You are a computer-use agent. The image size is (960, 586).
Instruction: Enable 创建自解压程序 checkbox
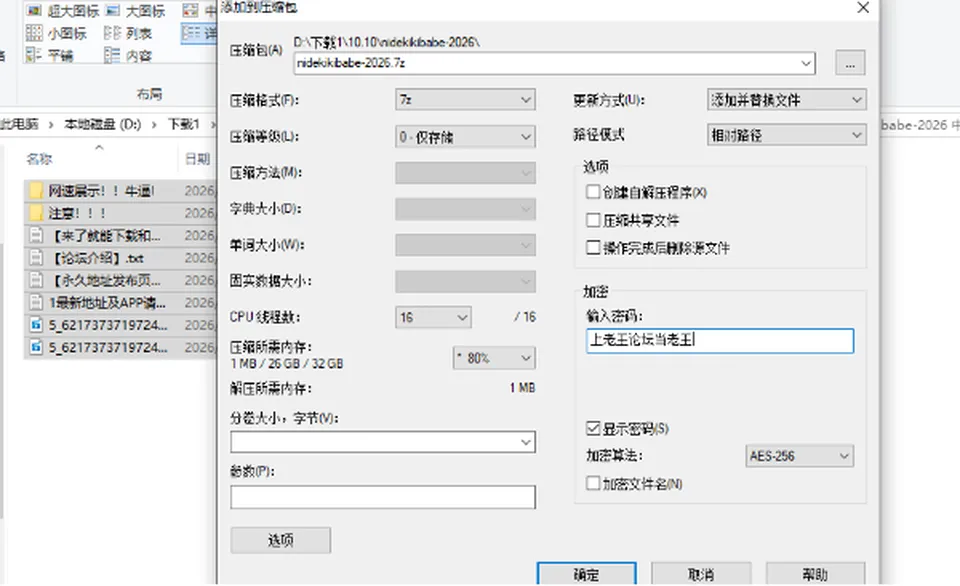(x=593, y=192)
